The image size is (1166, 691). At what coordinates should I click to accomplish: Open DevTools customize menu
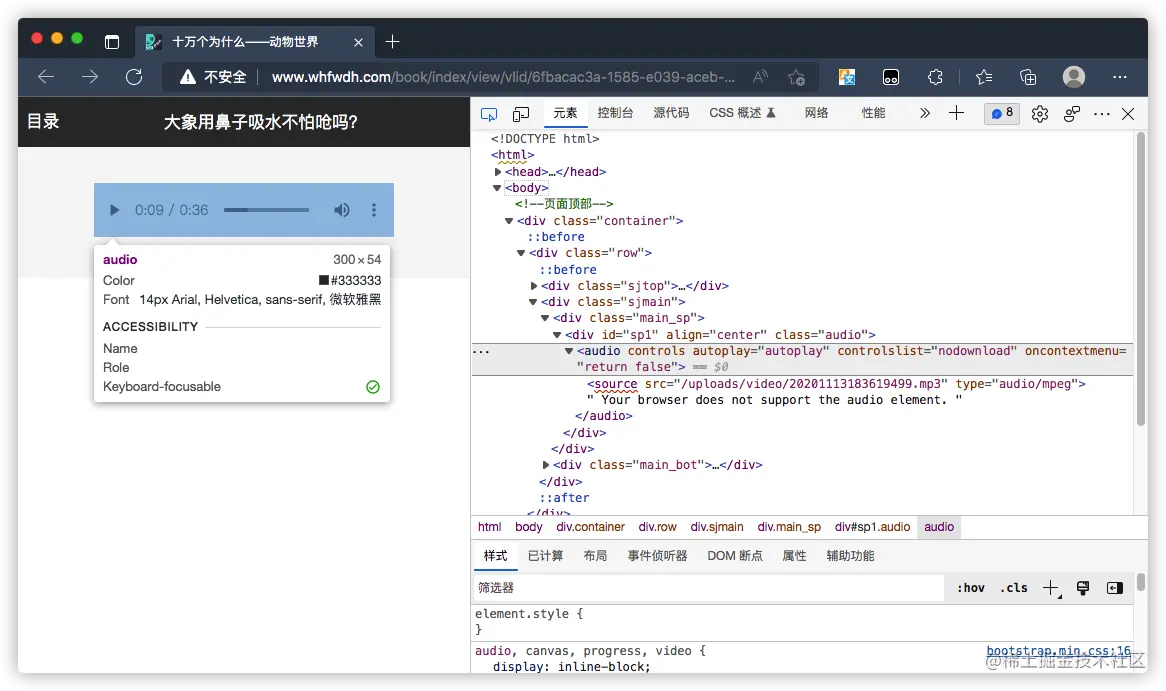tap(1102, 114)
